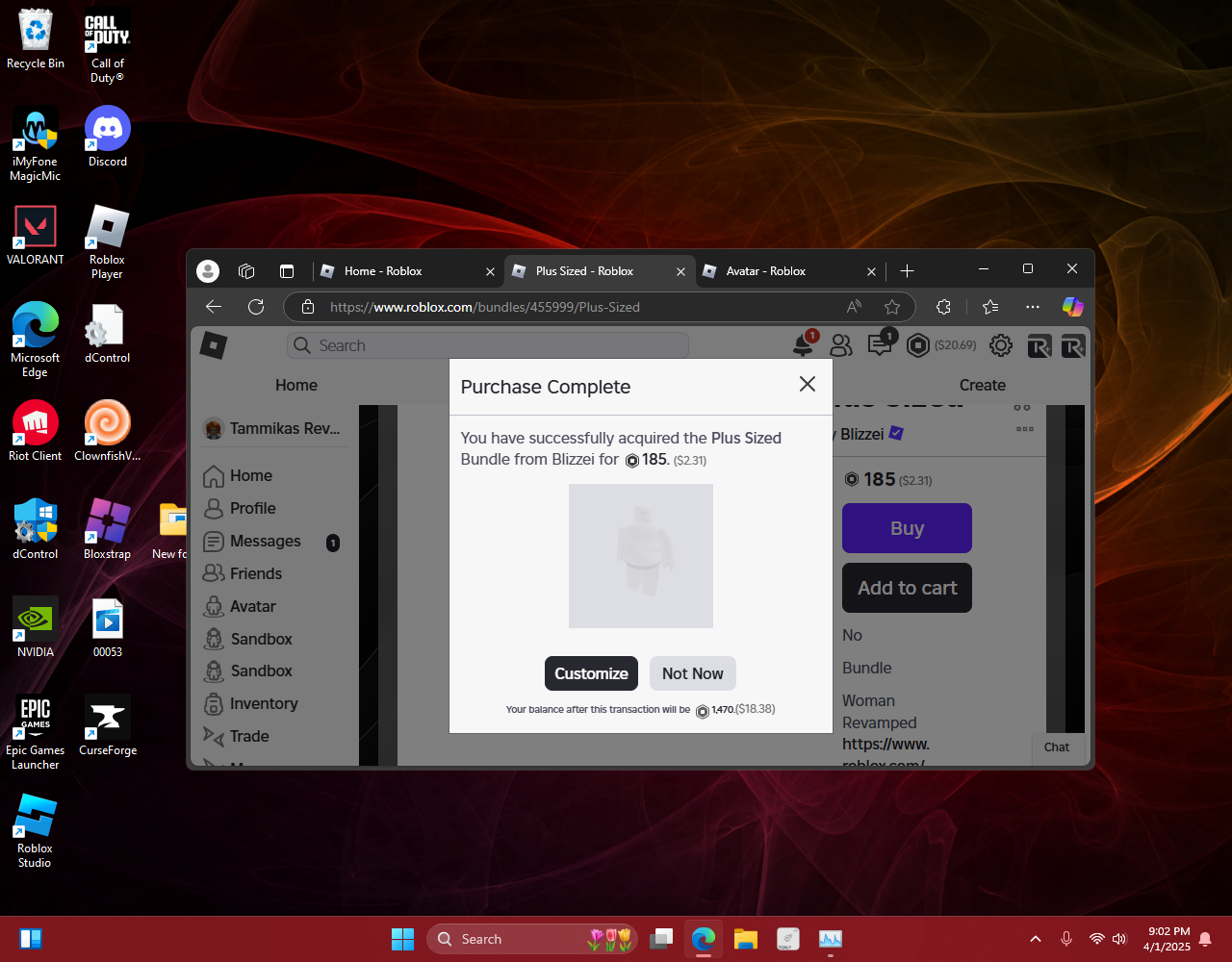Close the Purchase Complete dialog

tap(807, 384)
